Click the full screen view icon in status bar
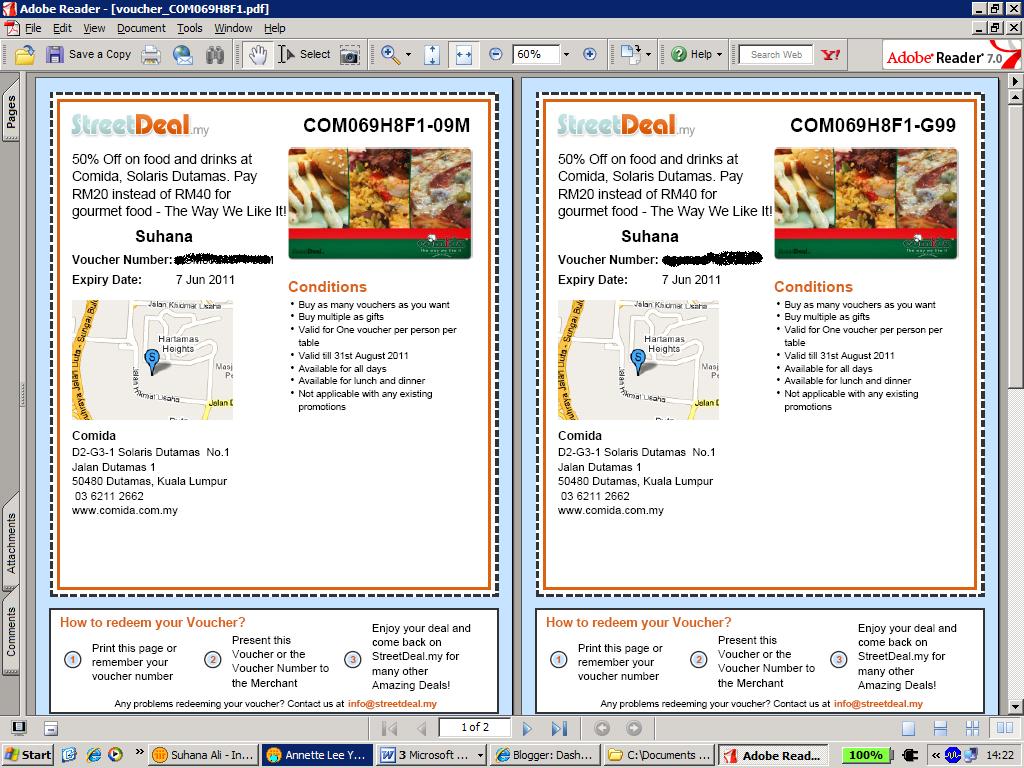The image size is (1024, 768). (20, 728)
